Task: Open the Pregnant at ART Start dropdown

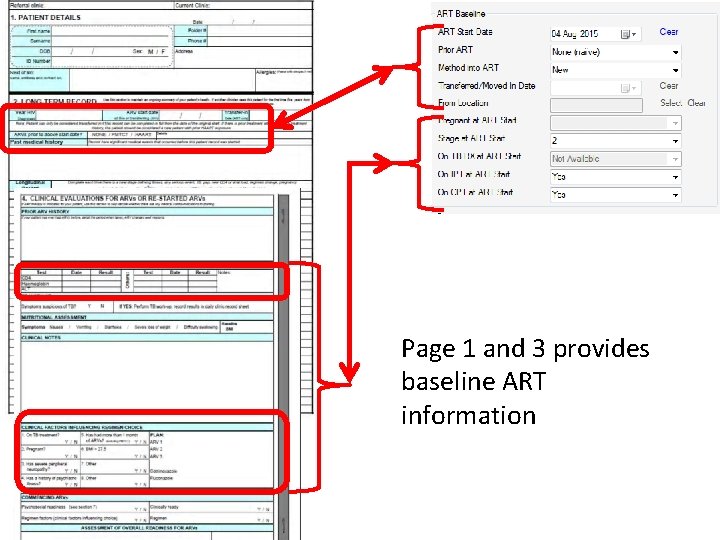Action: tap(615, 123)
